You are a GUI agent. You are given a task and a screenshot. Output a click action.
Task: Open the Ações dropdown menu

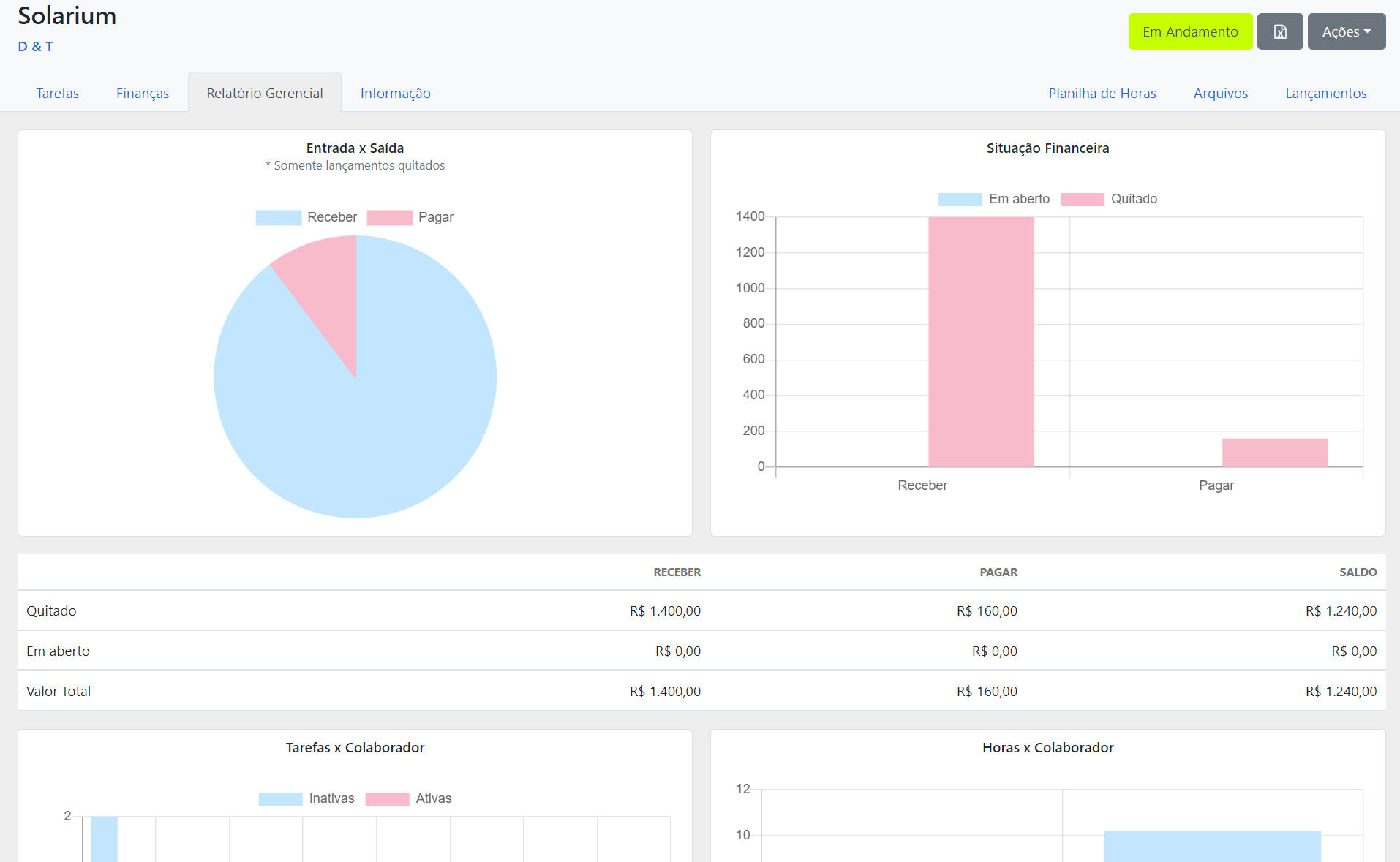pos(1347,31)
